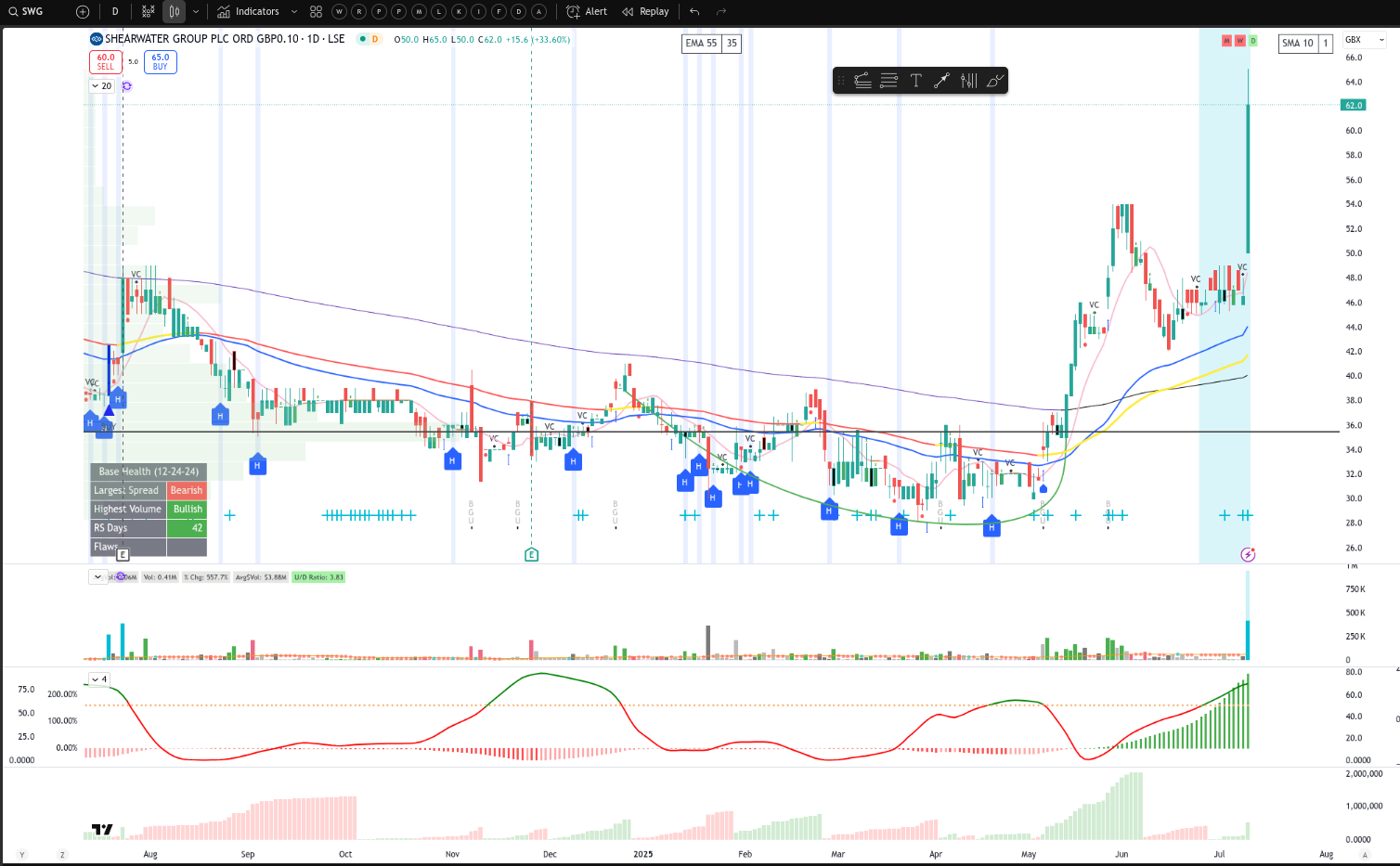Click the 2025 label on time axis
Viewport: 1400px width, 866px height.
click(x=642, y=854)
